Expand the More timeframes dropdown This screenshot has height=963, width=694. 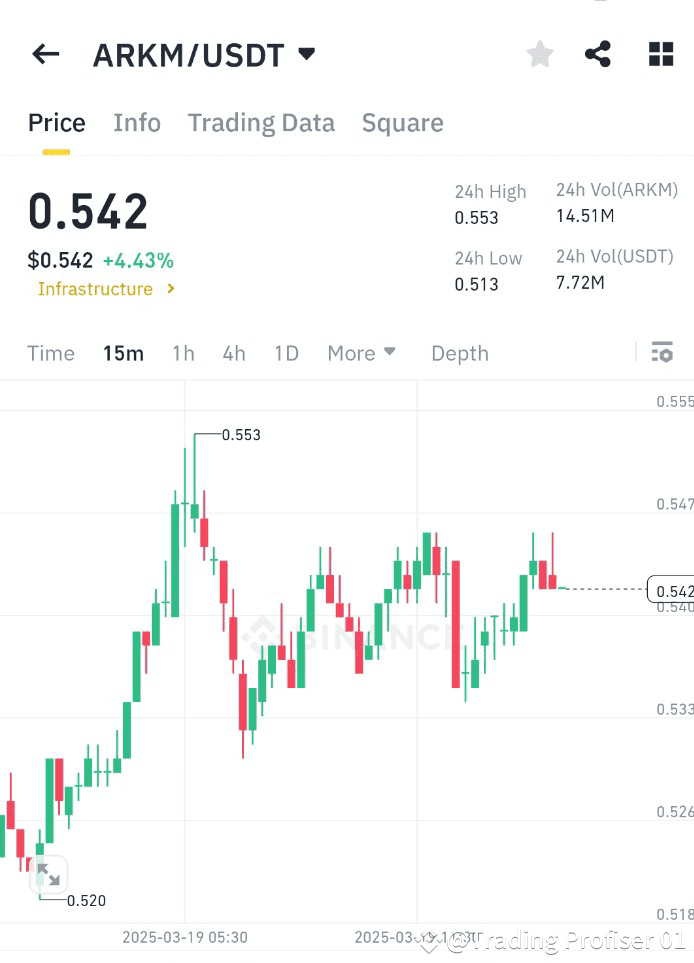point(361,353)
